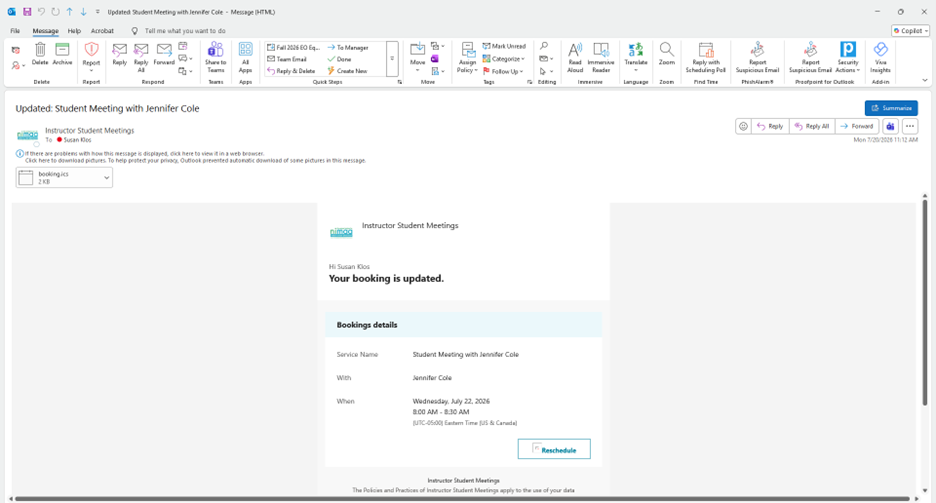The height and width of the screenshot is (503, 936).
Task: Click the Meeting reply icon in Respond group
Action: coord(183,46)
